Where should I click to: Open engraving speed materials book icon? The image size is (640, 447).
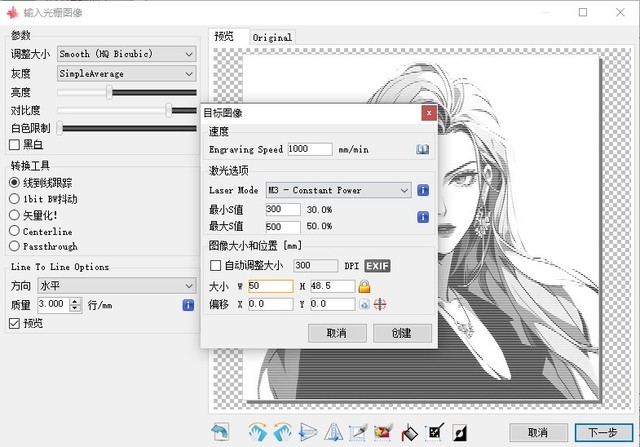coord(422,149)
